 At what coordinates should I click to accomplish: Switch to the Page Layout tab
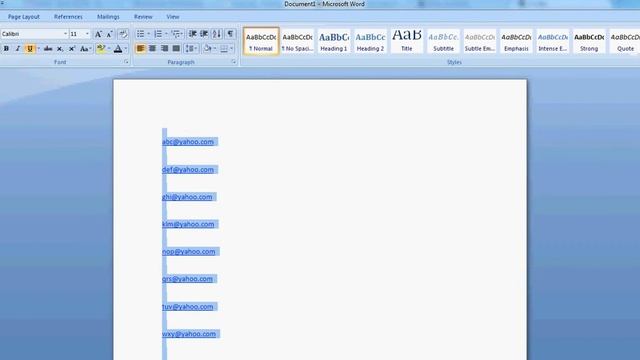coord(24,17)
